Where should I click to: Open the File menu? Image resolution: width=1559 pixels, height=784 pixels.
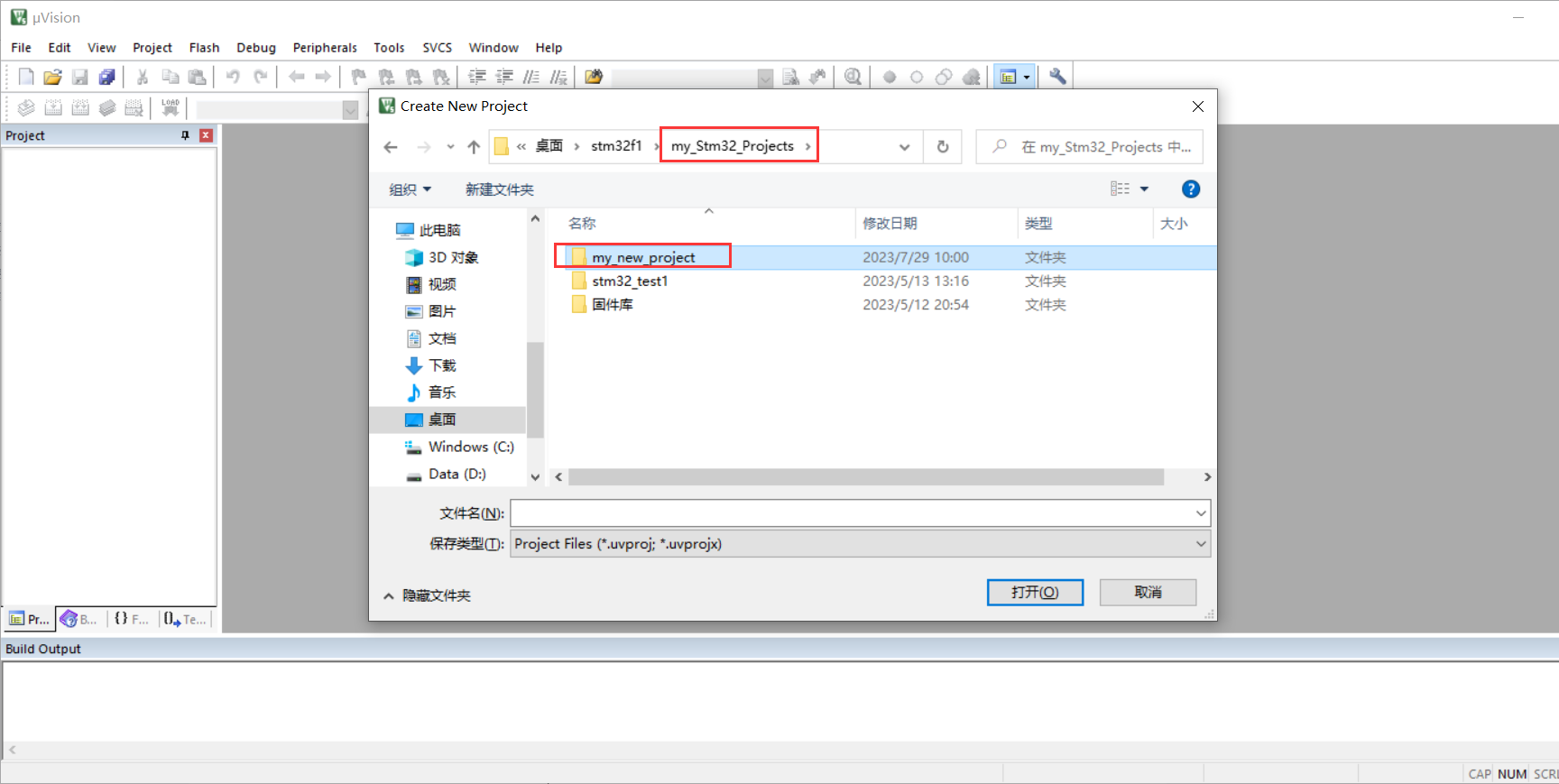pos(21,48)
